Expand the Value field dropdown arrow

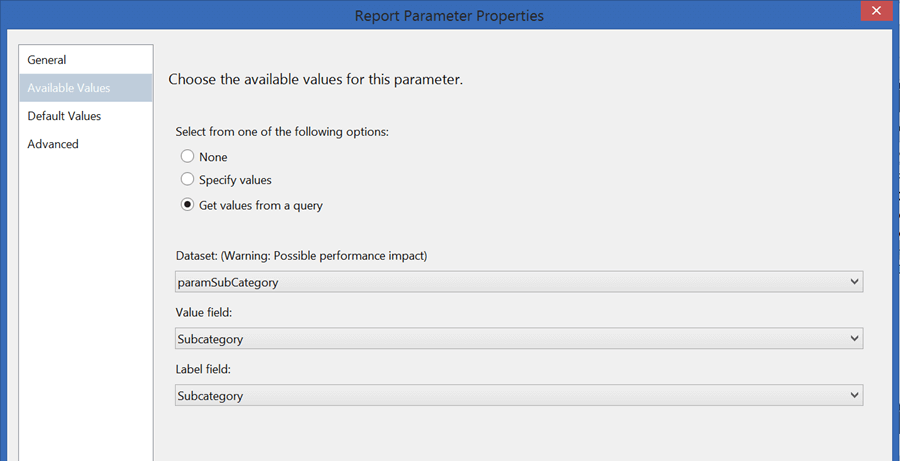coord(854,339)
